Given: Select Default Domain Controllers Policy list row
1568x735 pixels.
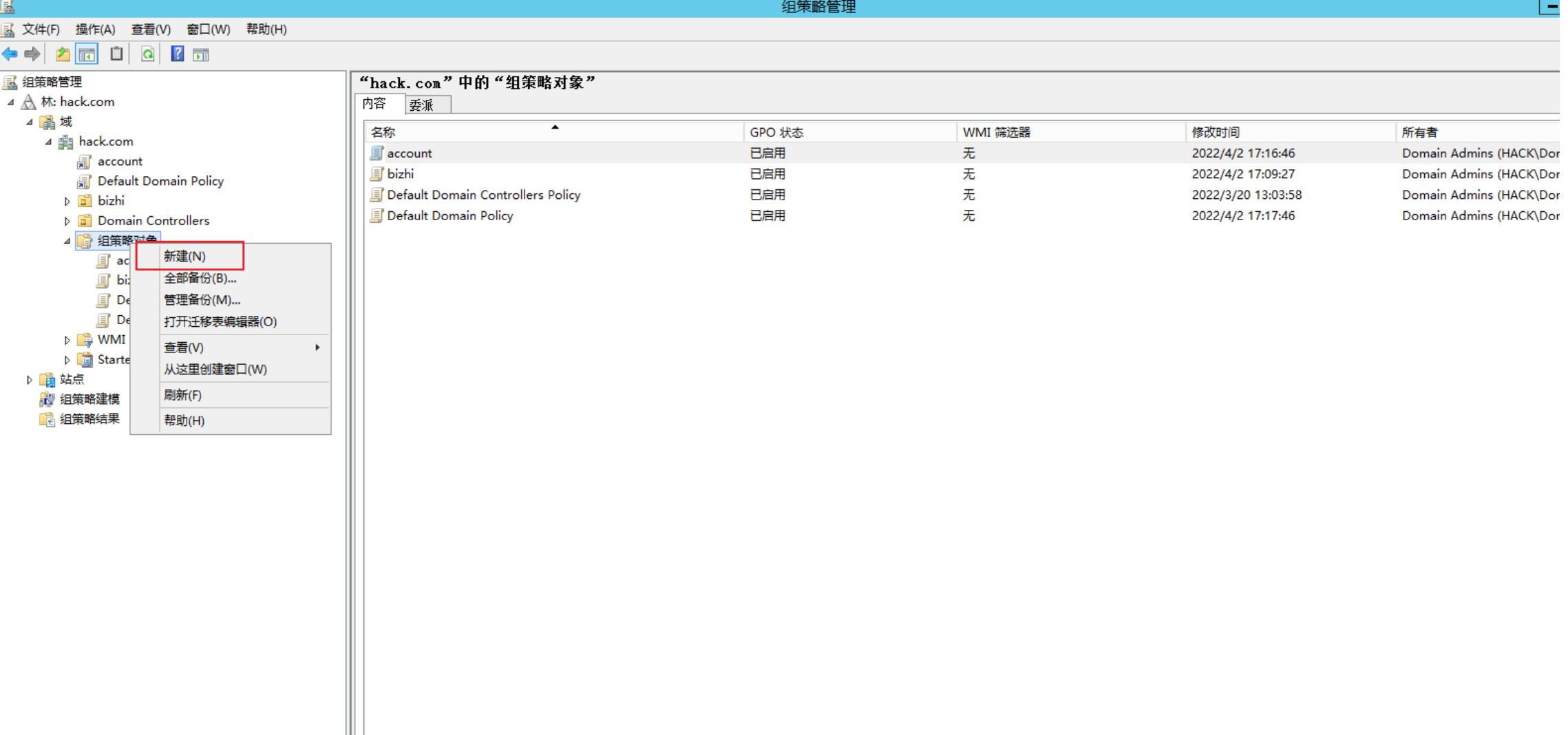Looking at the screenshot, I should 962,195.
